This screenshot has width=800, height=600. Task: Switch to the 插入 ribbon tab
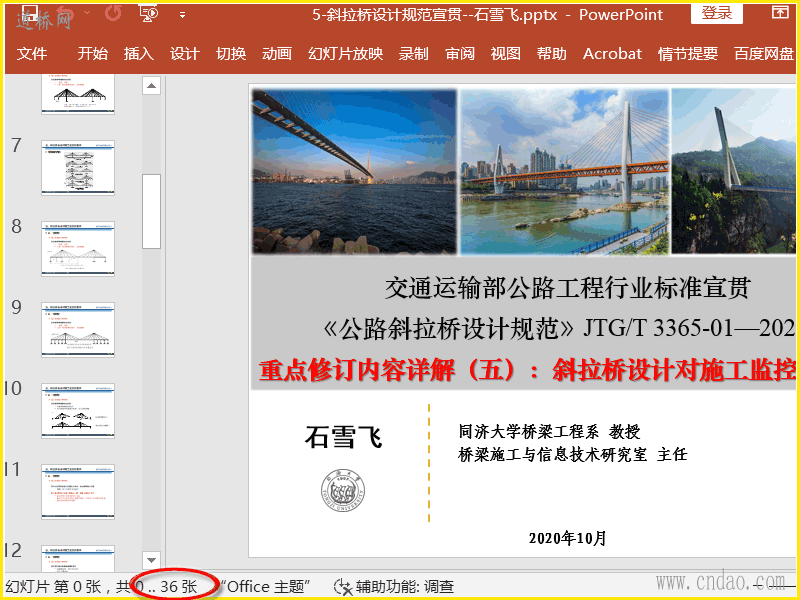[139, 54]
